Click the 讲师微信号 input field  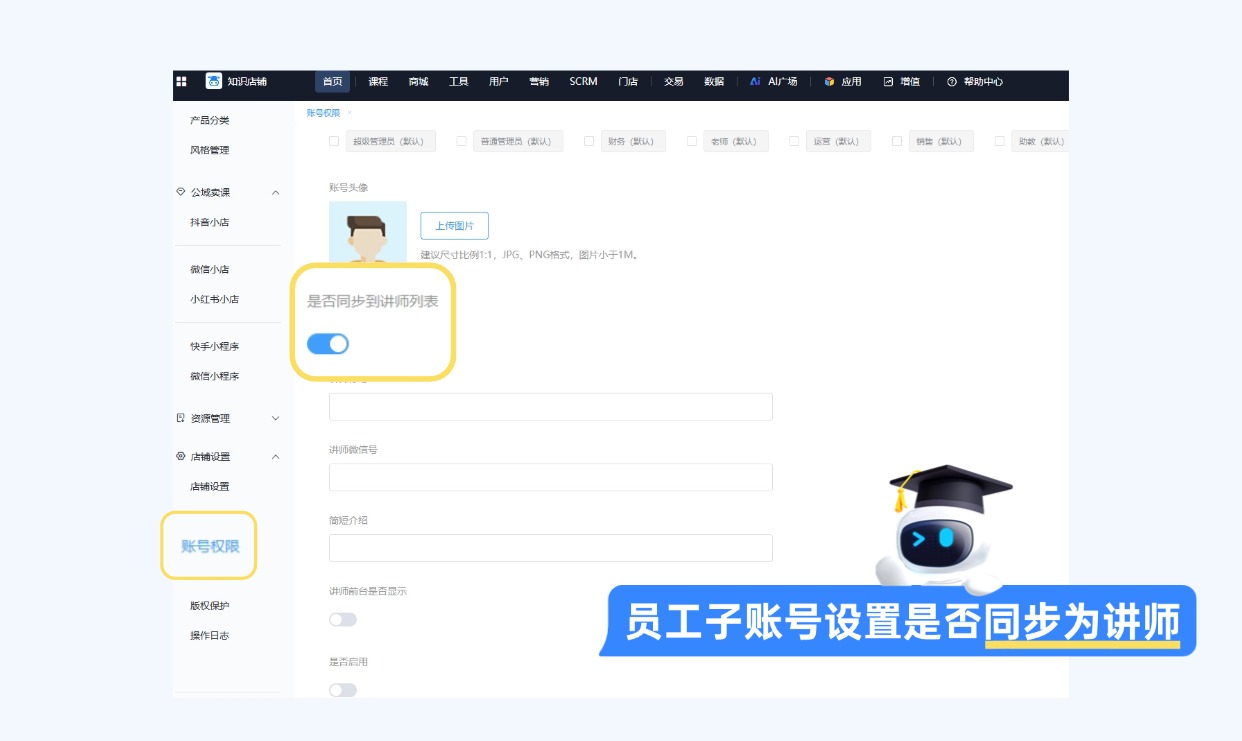point(551,477)
